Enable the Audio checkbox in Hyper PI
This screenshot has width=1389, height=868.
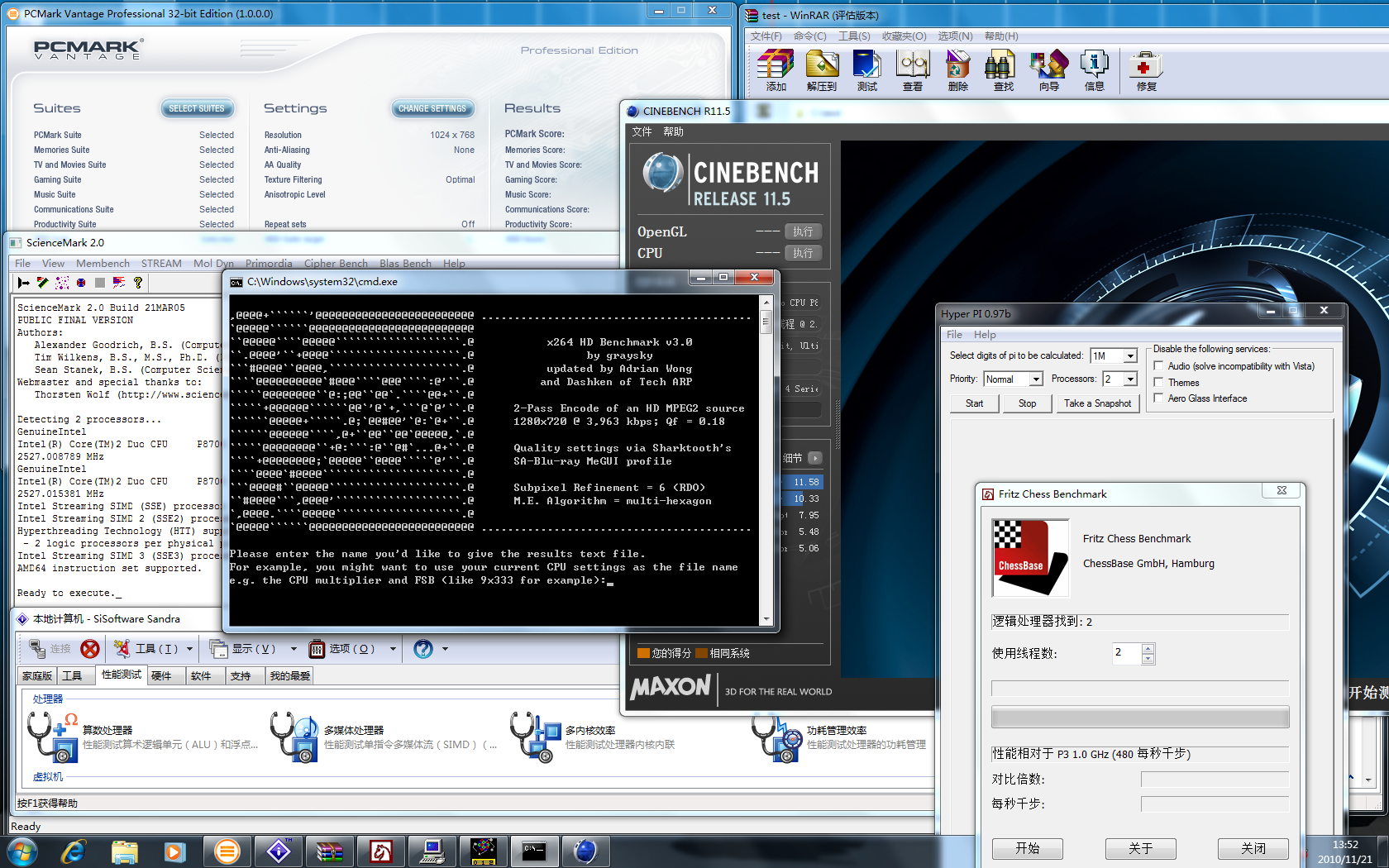[1158, 365]
